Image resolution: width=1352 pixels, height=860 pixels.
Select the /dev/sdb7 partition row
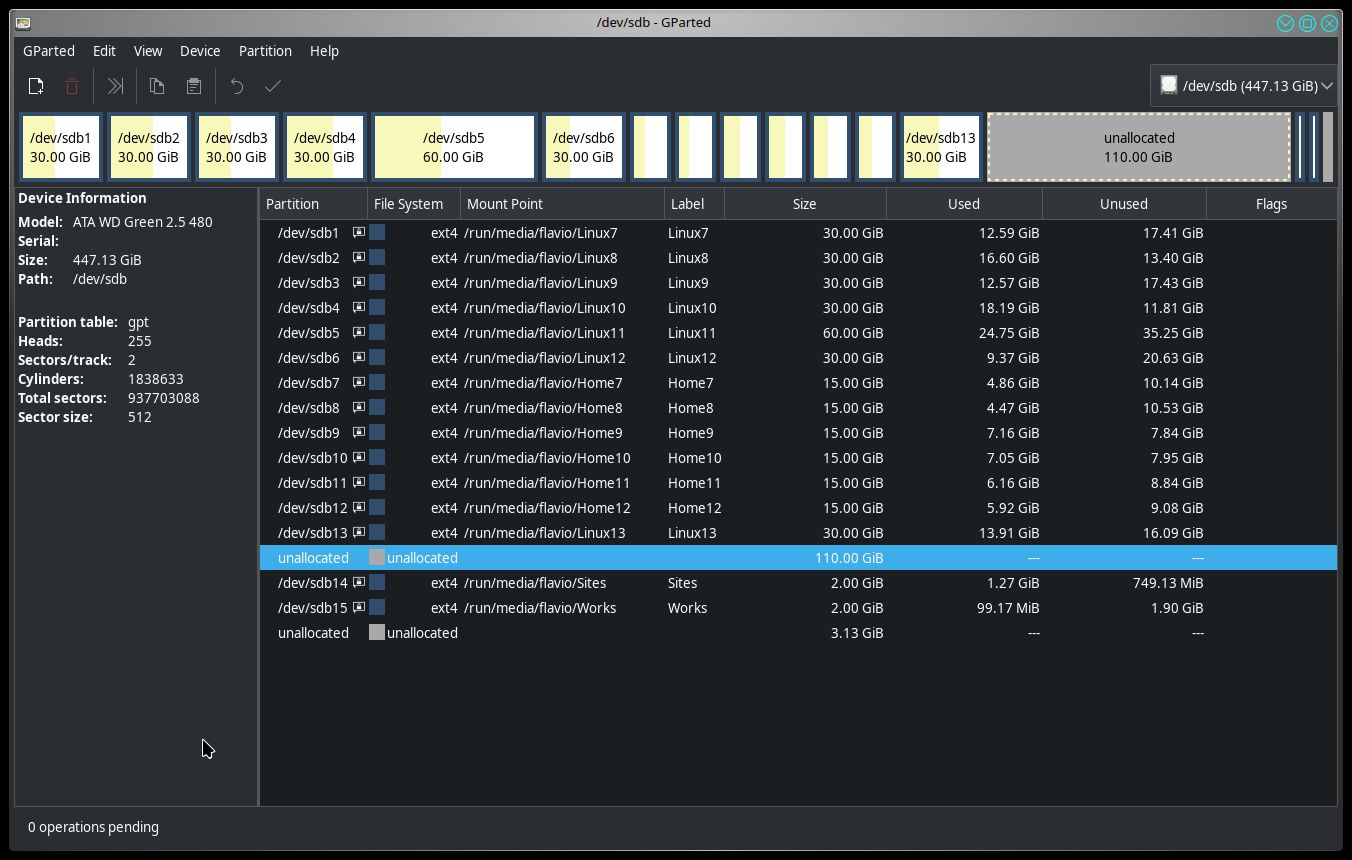click(x=798, y=383)
